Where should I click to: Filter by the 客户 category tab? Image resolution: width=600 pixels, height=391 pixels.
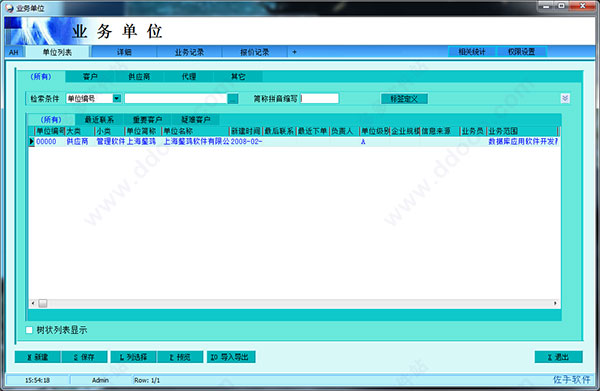point(90,77)
